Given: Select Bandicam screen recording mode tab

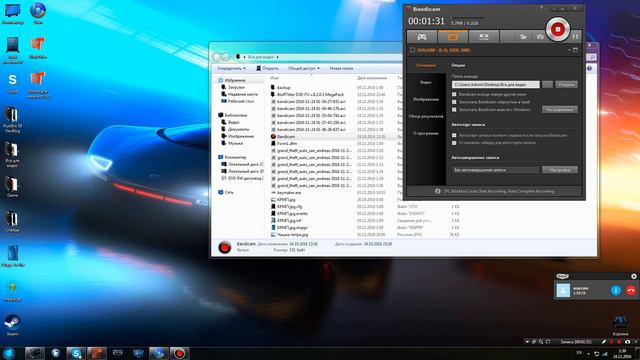Looking at the screenshot, I should tap(453, 37).
